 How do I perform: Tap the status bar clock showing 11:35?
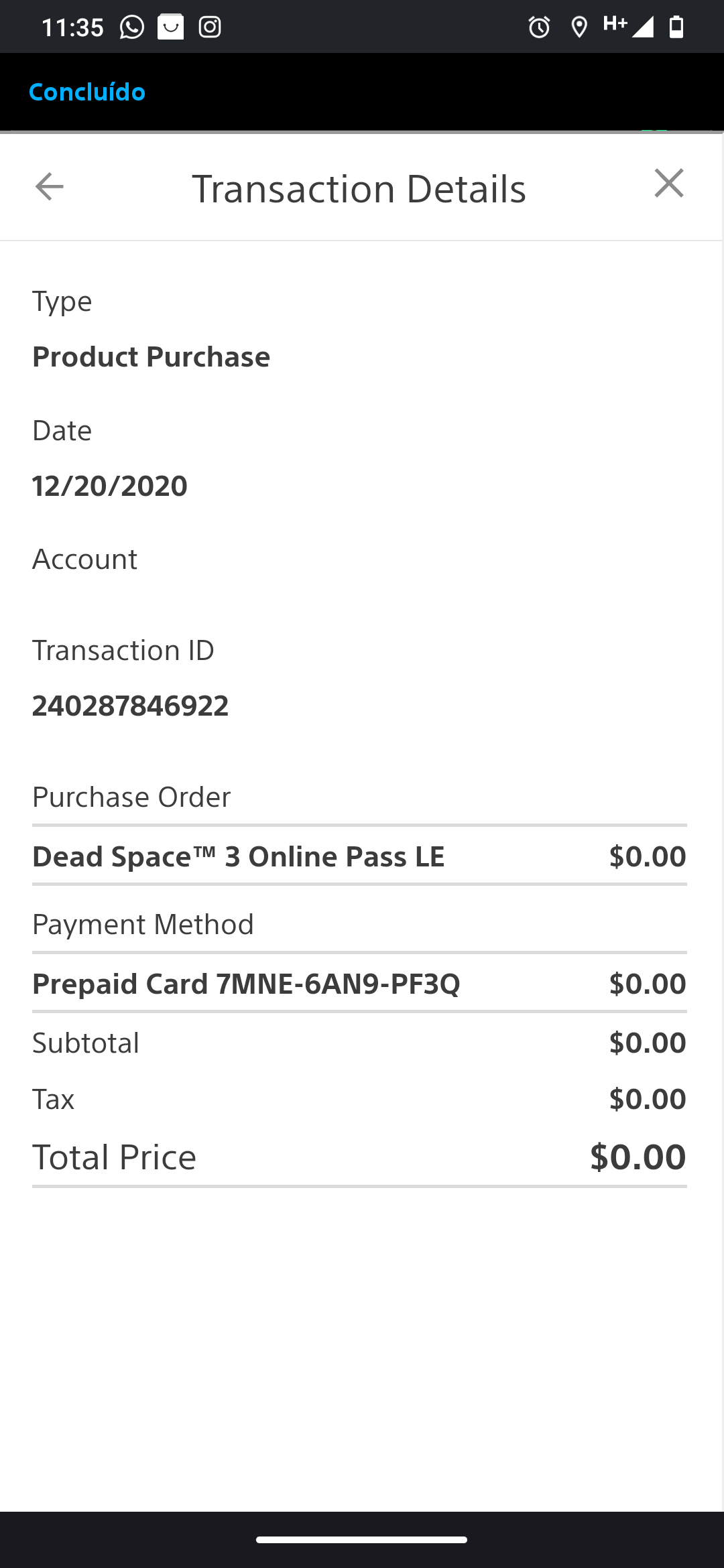[72, 27]
